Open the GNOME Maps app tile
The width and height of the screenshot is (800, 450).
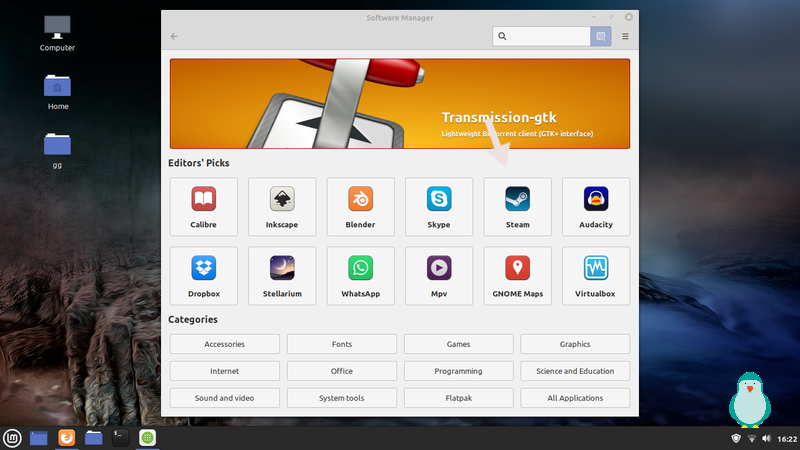pyautogui.click(x=517, y=276)
